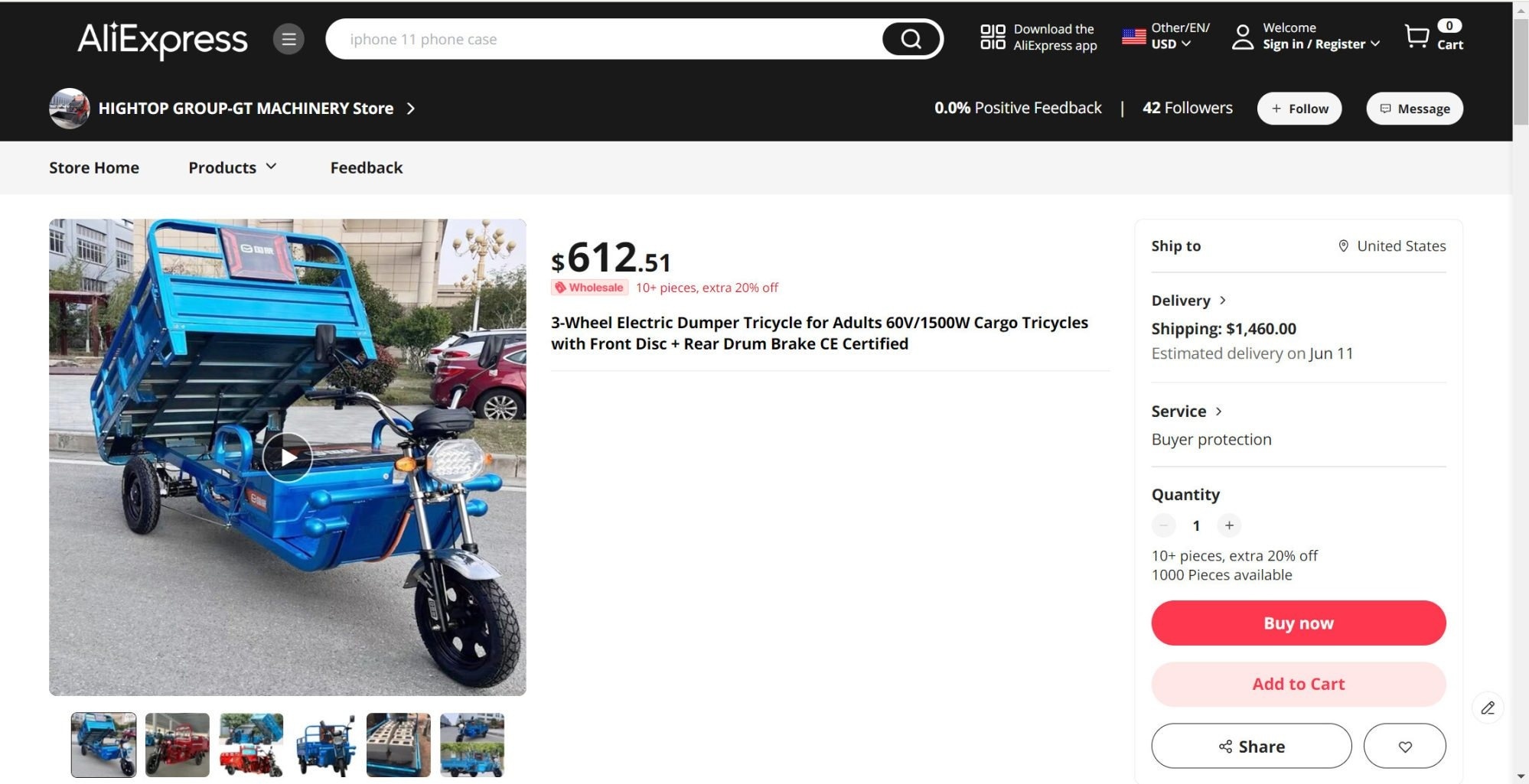The image size is (1529, 784).
Task: Select the red tricycle thumbnail
Action: (x=178, y=744)
